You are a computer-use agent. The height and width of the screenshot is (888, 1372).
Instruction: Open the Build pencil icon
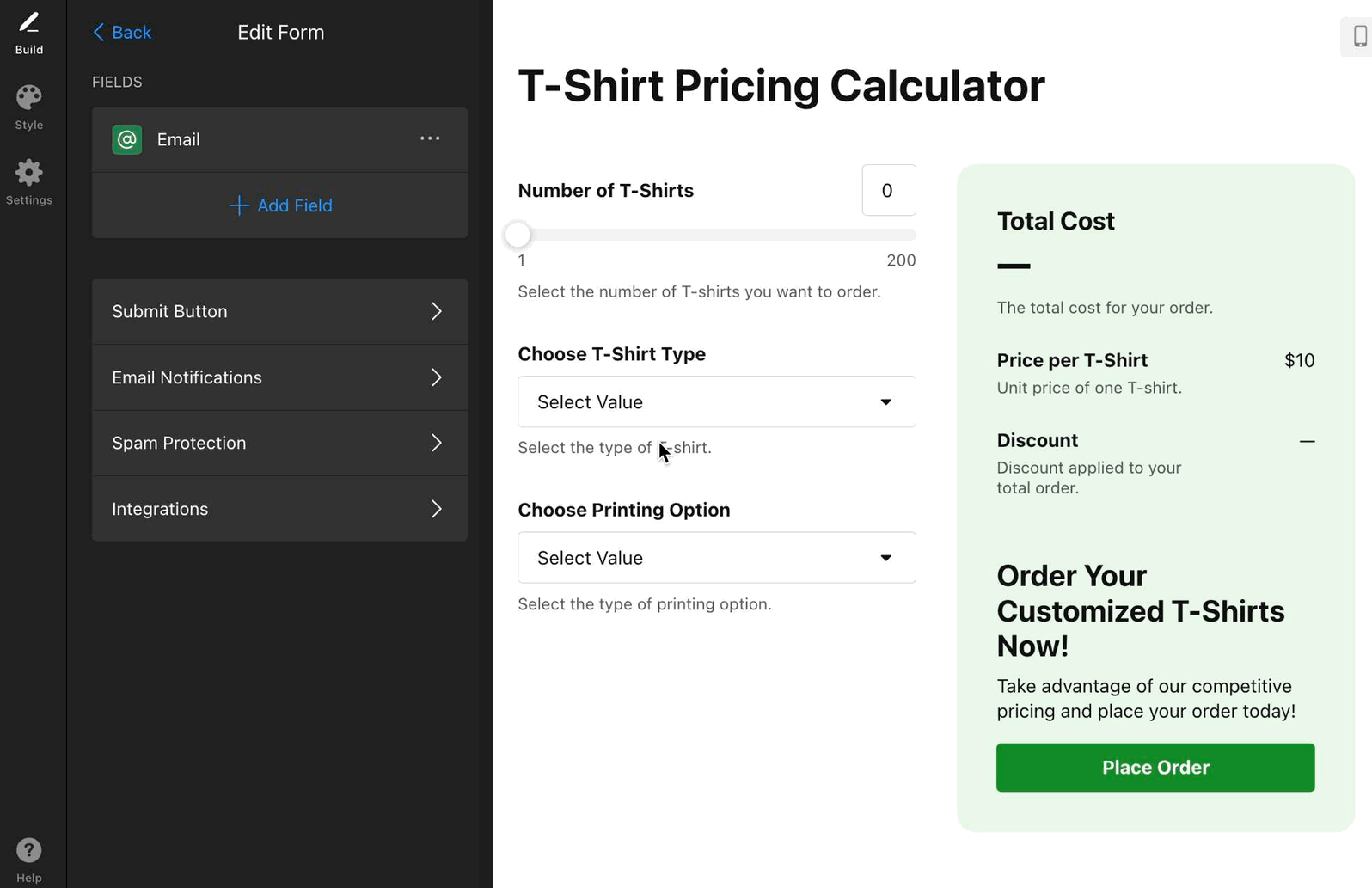[29, 23]
